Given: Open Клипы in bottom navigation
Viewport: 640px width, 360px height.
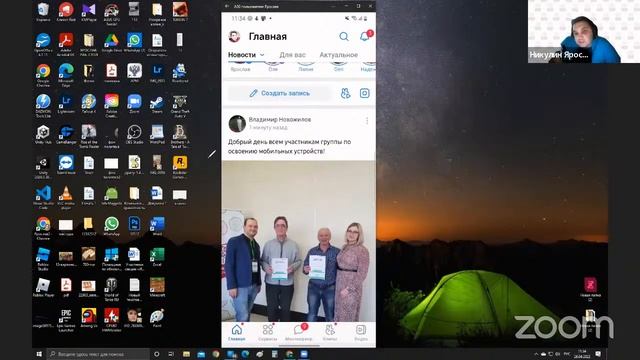Looking at the screenshot, I should (x=330, y=333).
